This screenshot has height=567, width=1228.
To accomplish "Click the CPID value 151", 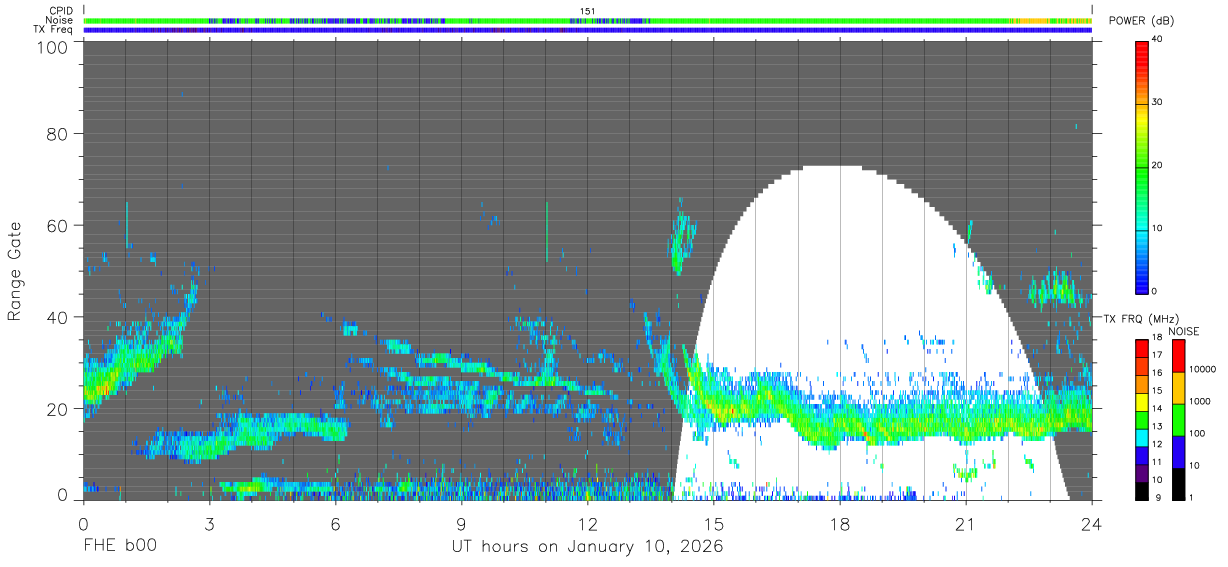I will 587,11.
